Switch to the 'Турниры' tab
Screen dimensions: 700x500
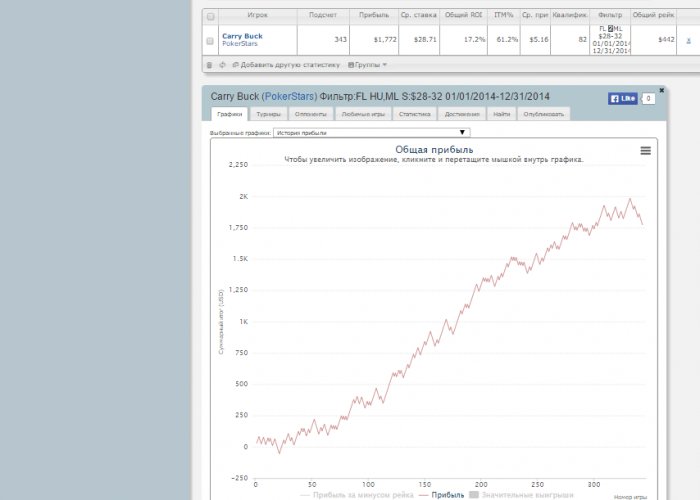[x=267, y=114]
